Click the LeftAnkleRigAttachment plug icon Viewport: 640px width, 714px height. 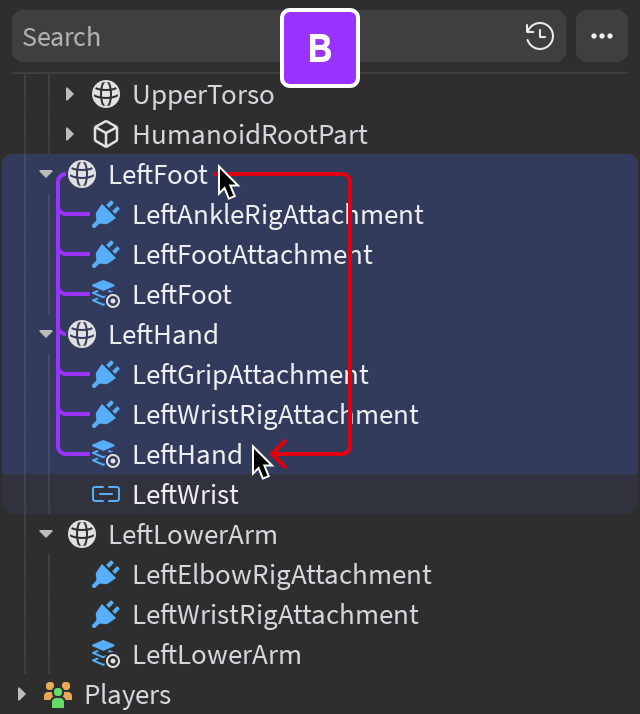coord(105,214)
